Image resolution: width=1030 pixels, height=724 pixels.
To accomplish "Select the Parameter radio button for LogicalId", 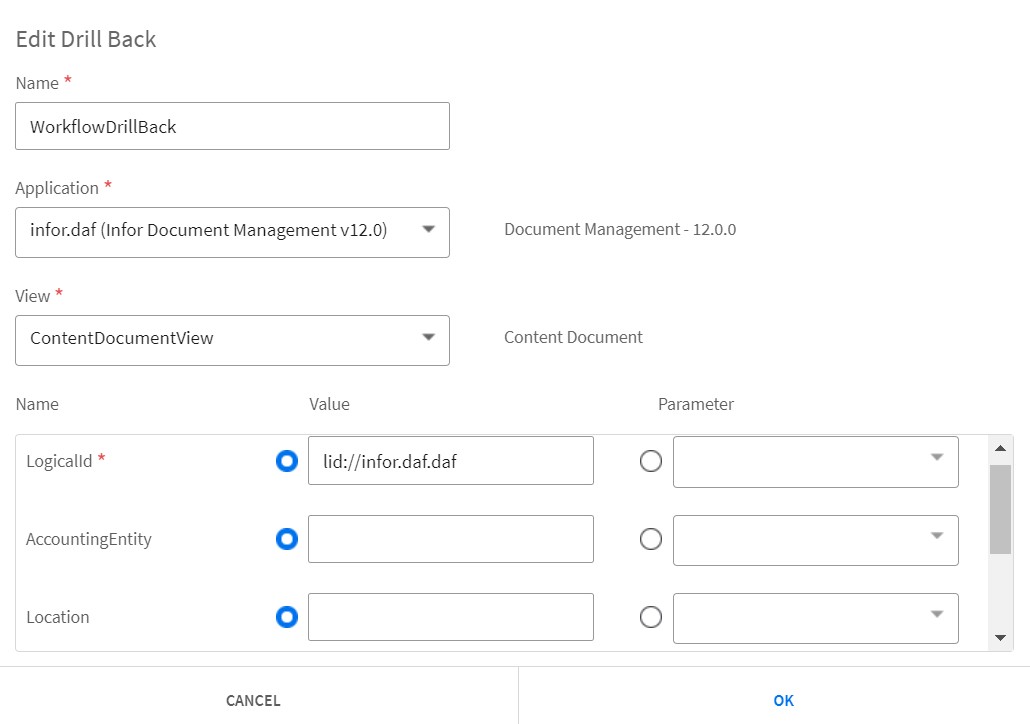I will click(651, 461).
